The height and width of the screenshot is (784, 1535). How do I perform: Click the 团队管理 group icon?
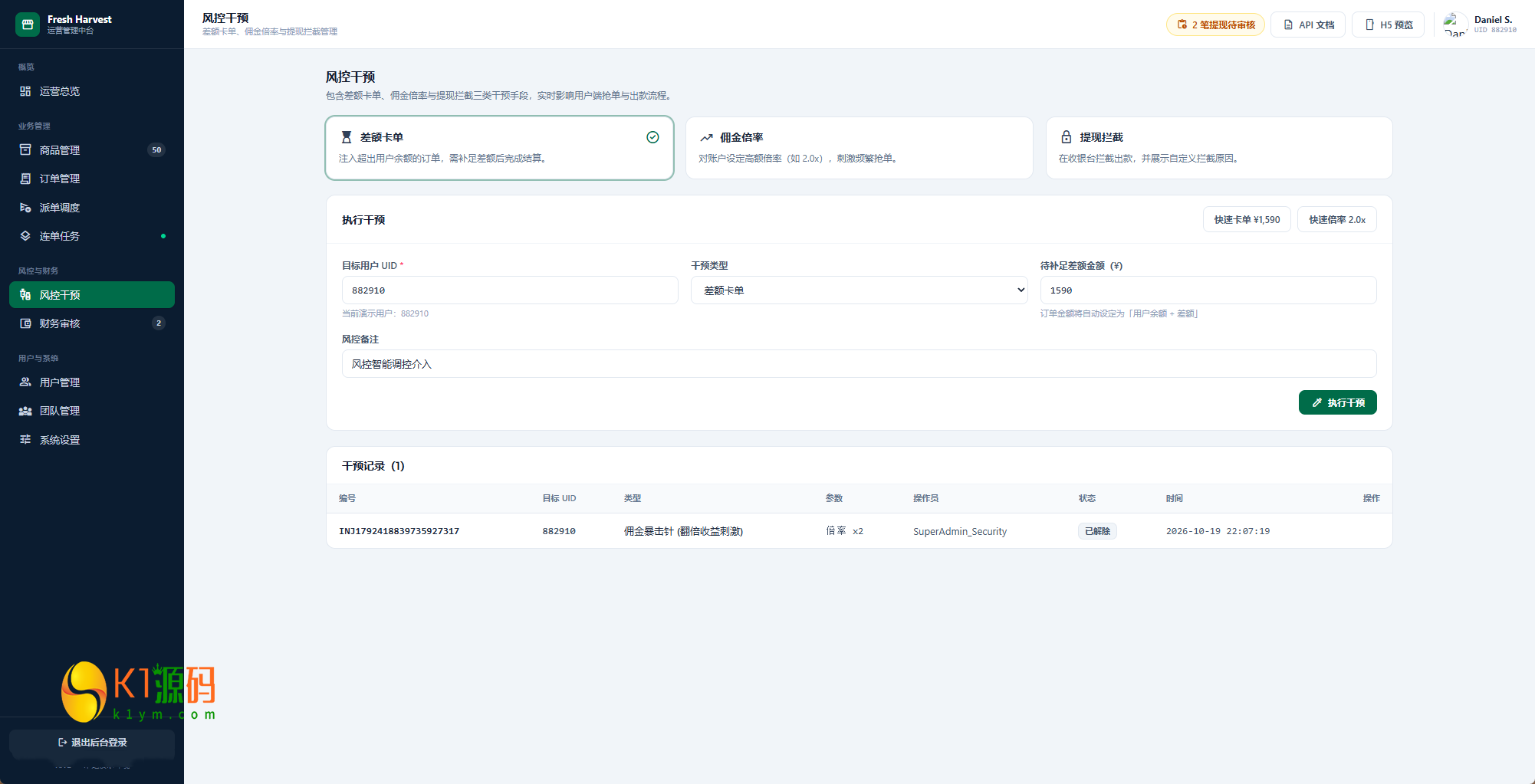[x=25, y=411]
